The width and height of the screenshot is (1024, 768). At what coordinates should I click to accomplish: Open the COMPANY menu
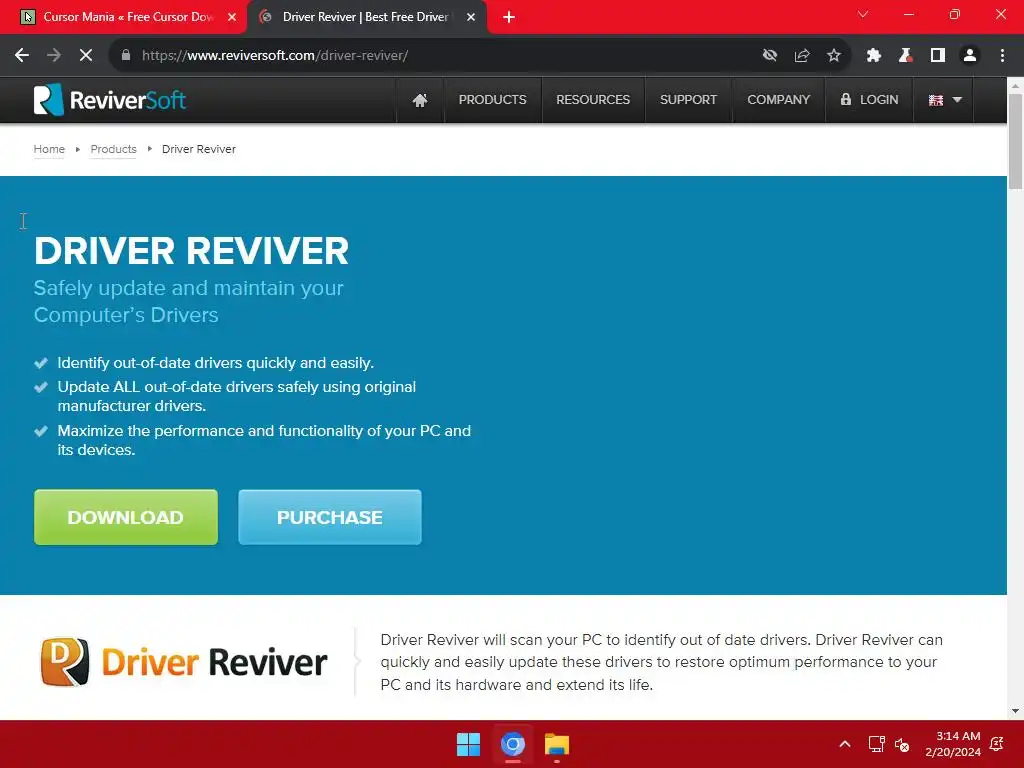point(778,100)
